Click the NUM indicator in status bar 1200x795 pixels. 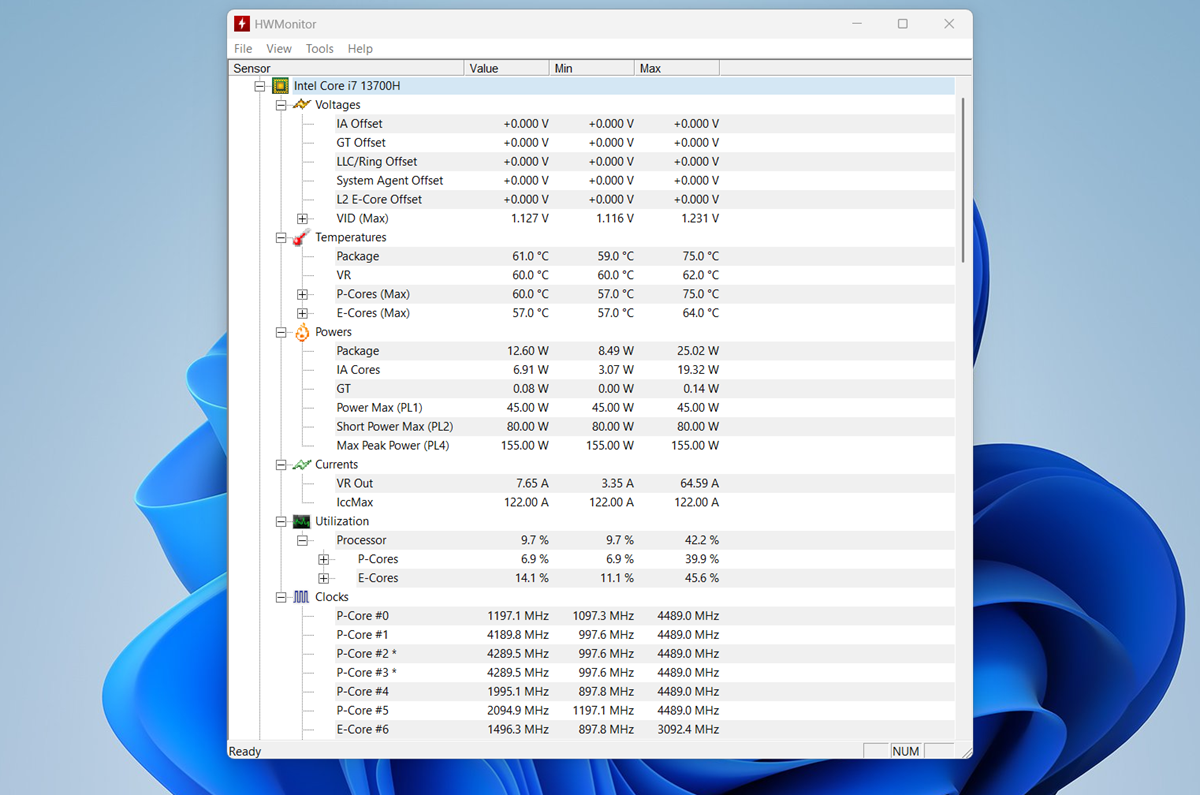tap(906, 751)
